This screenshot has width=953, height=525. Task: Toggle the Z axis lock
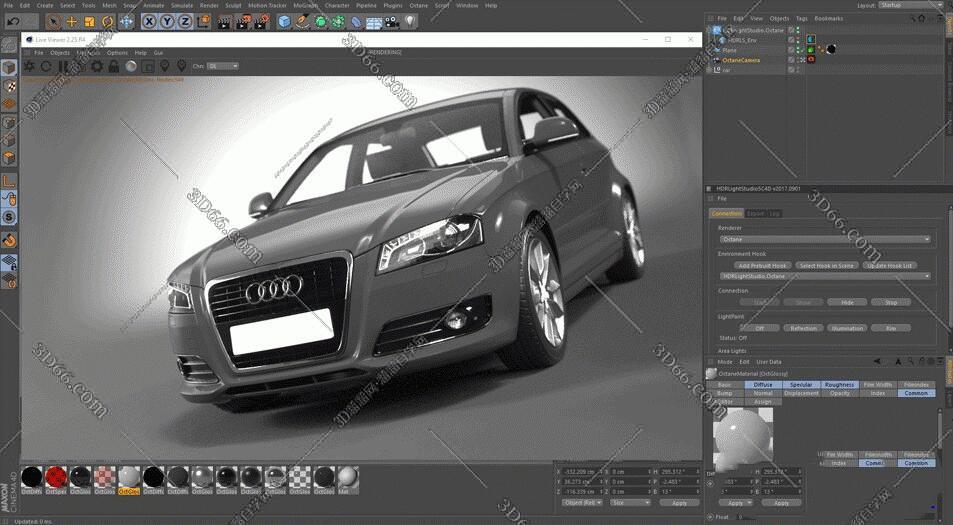[184, 21]
